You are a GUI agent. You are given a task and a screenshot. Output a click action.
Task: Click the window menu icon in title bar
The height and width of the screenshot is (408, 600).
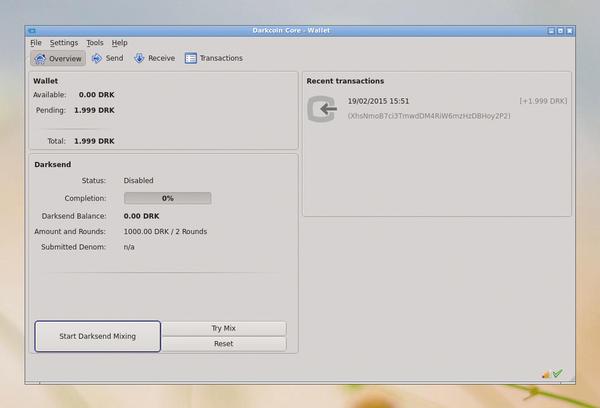pos(32,31)
